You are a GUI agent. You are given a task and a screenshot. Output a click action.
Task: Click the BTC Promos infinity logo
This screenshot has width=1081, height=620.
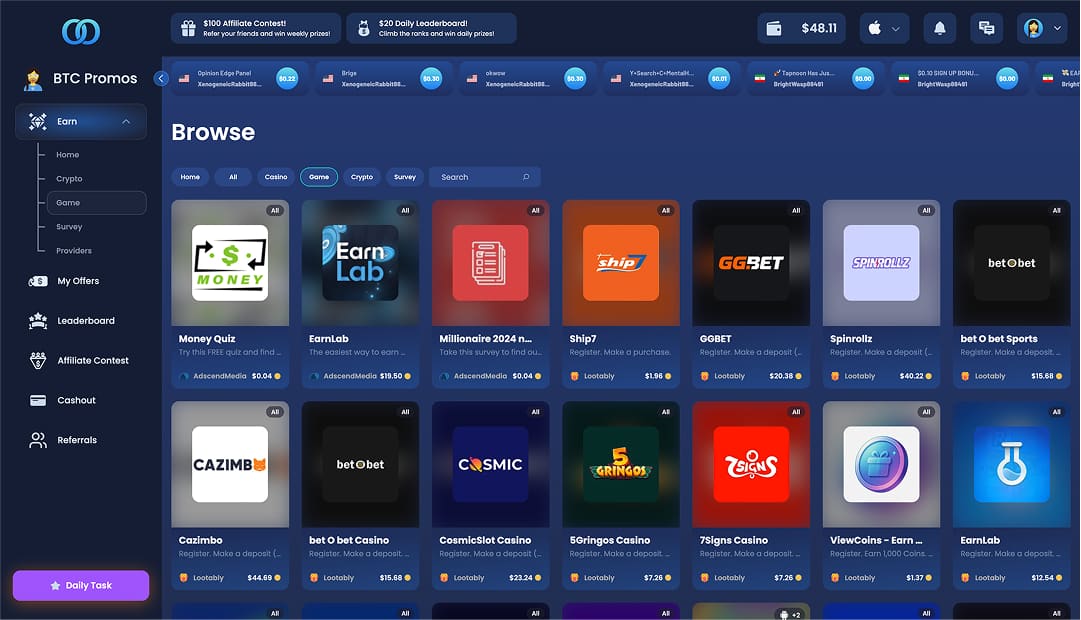(x=81, y=31)
